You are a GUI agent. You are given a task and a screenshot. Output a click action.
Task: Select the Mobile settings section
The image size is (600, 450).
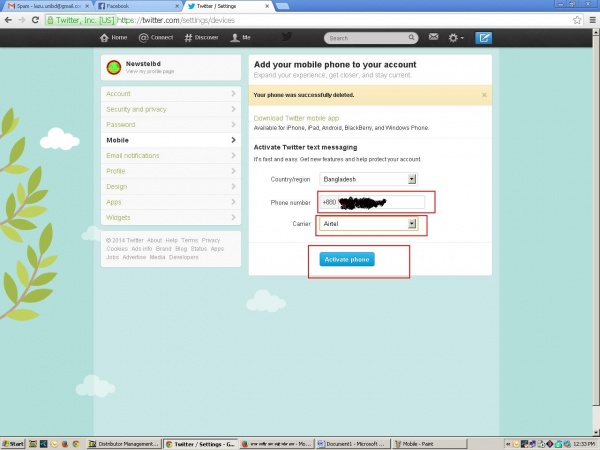coord(171,140)
